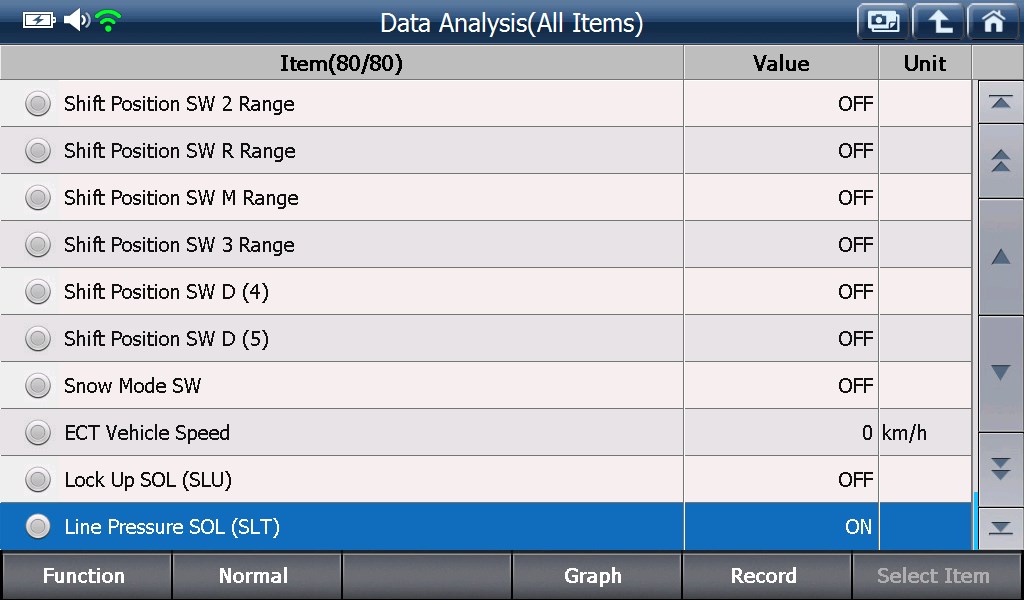Jump to top of list arrow
Viewport: 1024px width, 600px height.
tap(1000, 103)
